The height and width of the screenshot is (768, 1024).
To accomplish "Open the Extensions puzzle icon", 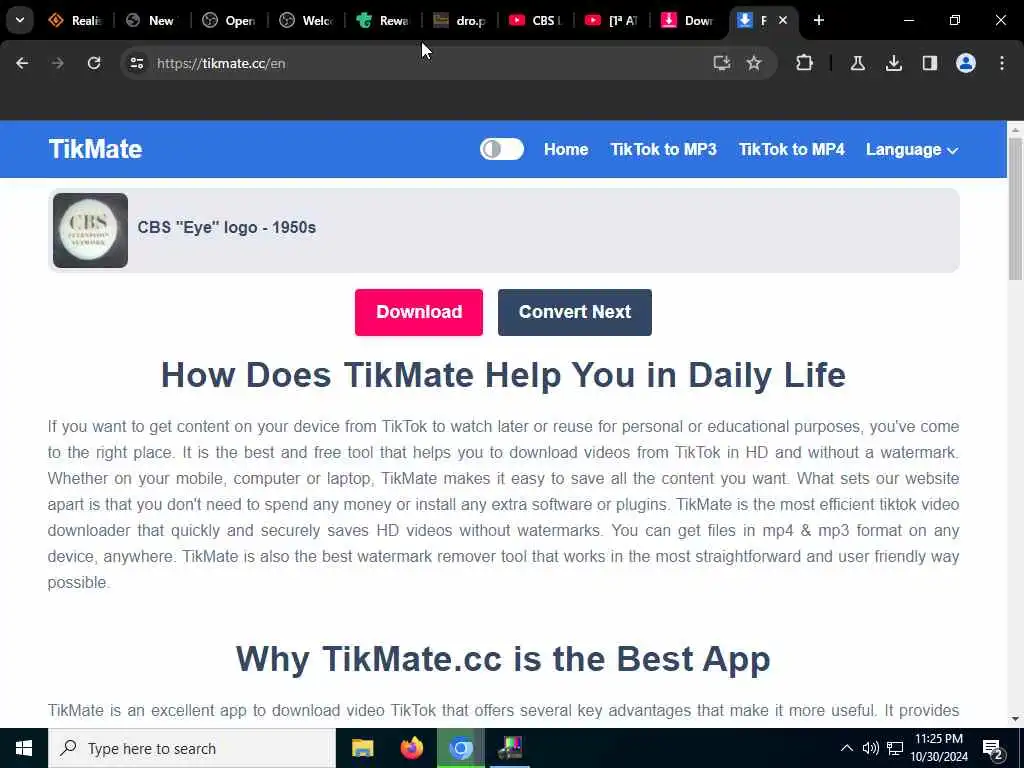I will [805, 63].
